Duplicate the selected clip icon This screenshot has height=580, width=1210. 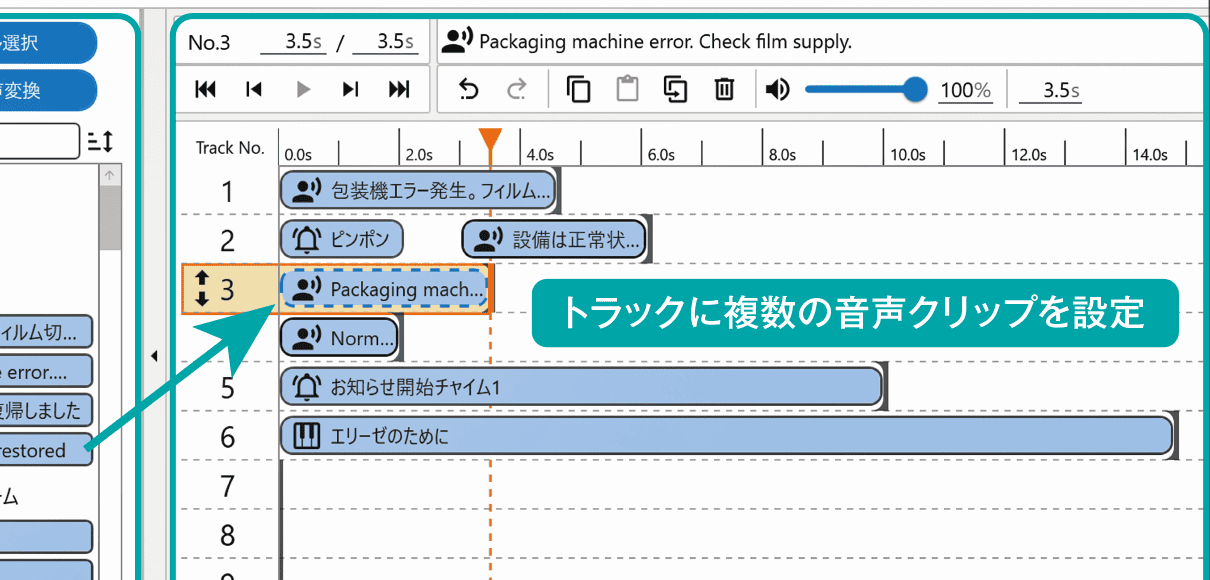point(675,90)
